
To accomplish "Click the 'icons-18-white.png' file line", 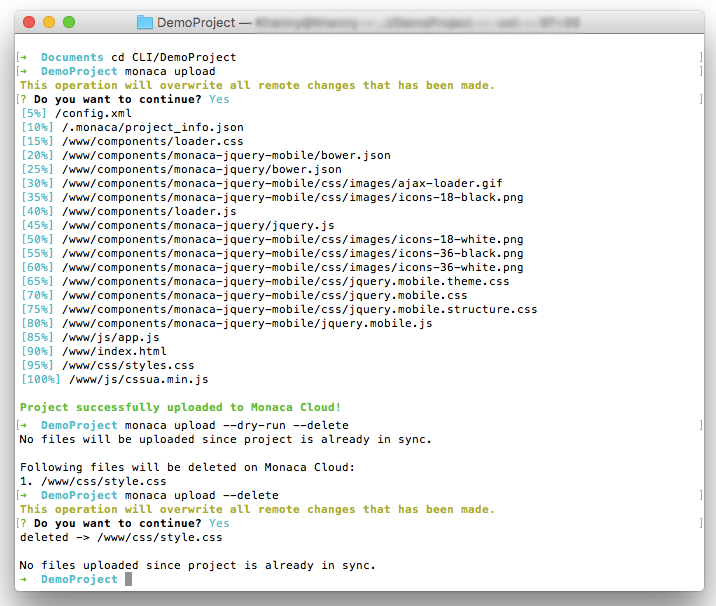I will (x=272, y=239).
